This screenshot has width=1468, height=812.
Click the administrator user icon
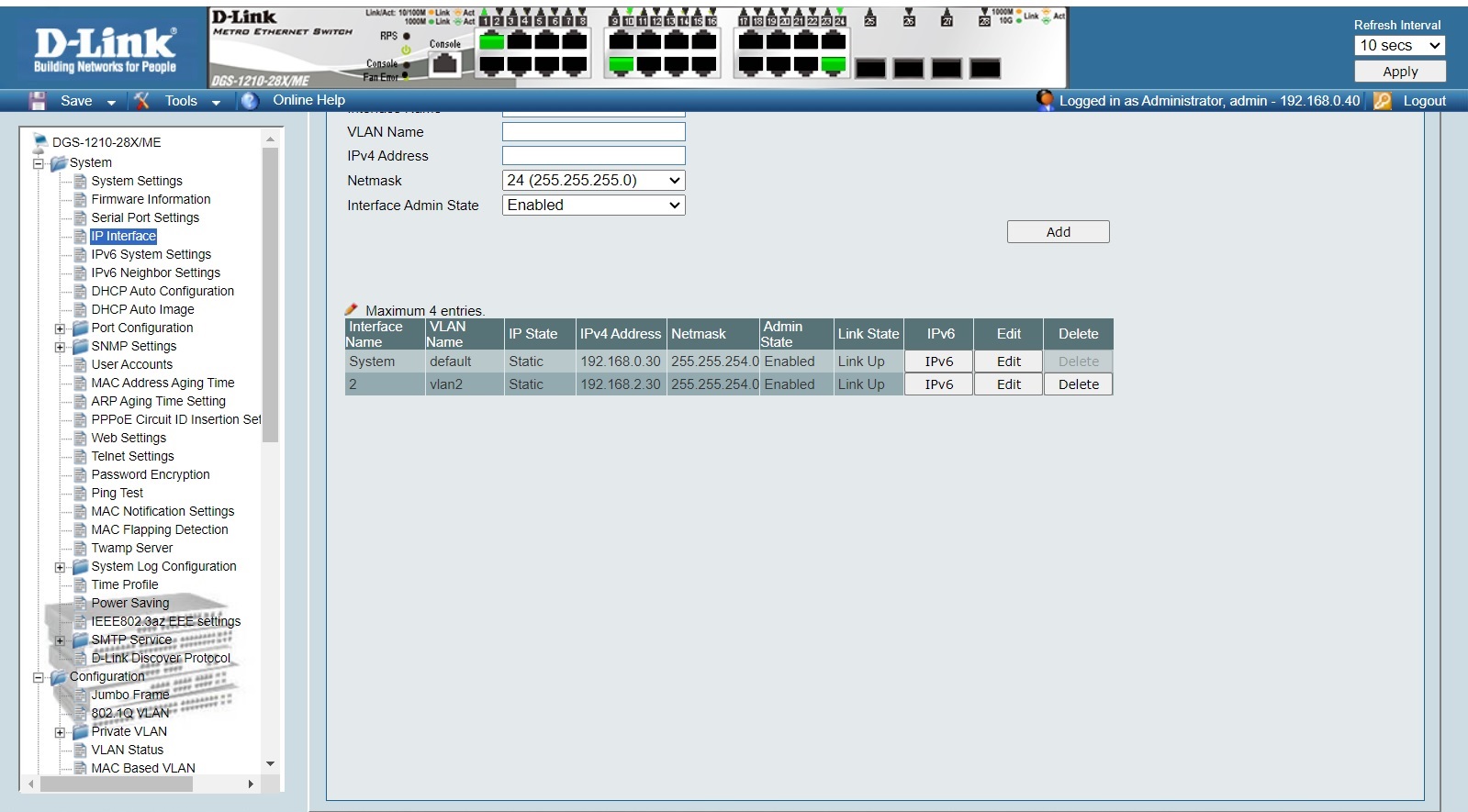(x=1045, y=100)
